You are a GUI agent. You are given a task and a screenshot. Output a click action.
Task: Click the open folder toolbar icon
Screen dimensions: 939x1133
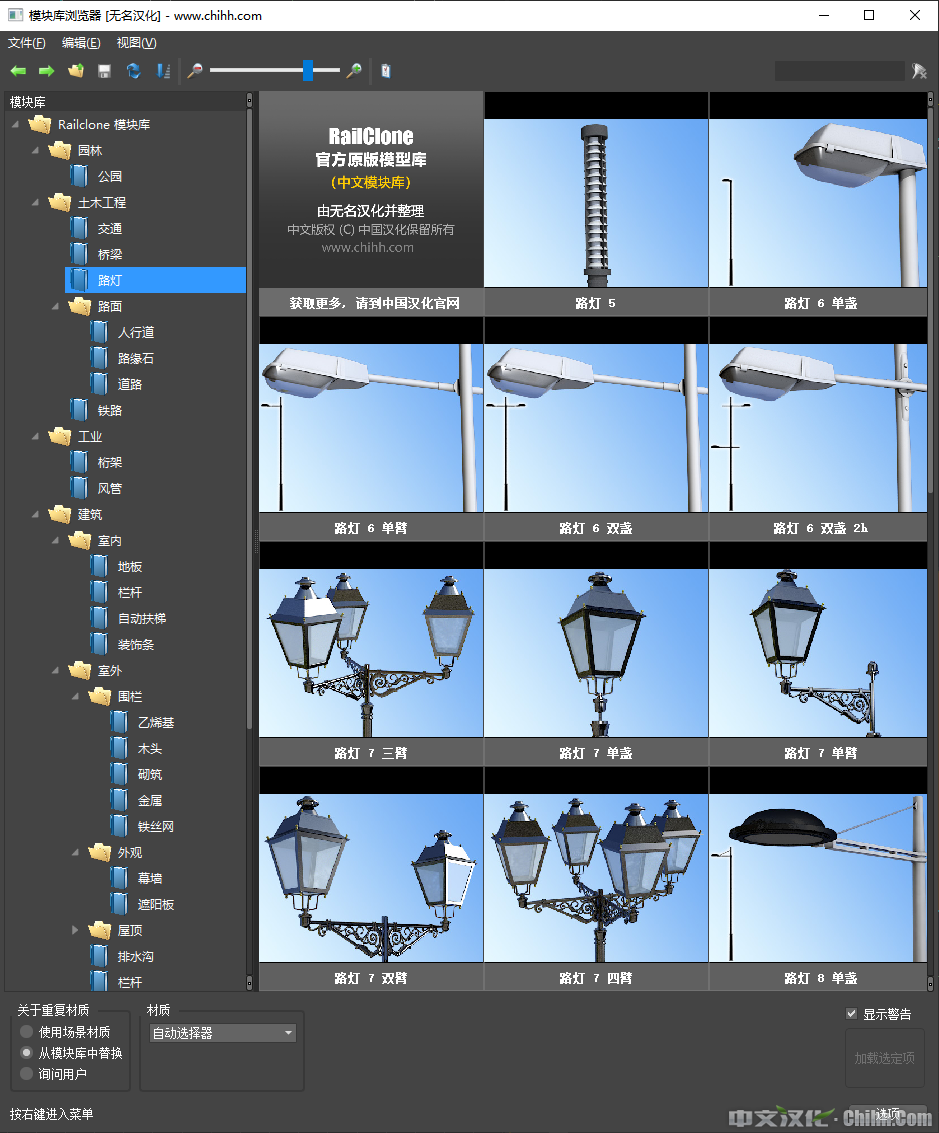pyautogui.click(x=76, y=71)
